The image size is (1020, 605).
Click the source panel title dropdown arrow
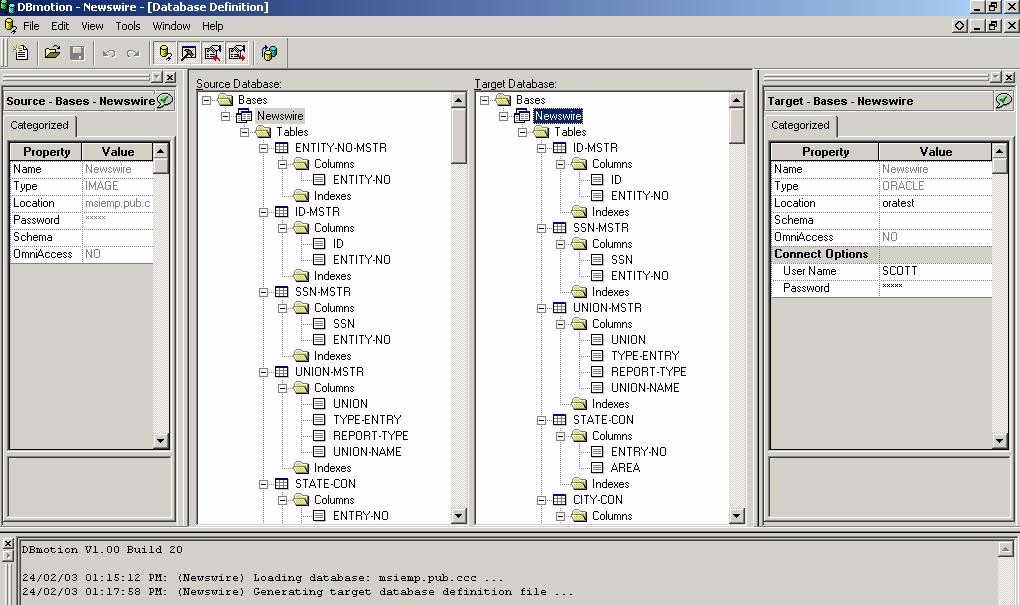coord(157,77)
